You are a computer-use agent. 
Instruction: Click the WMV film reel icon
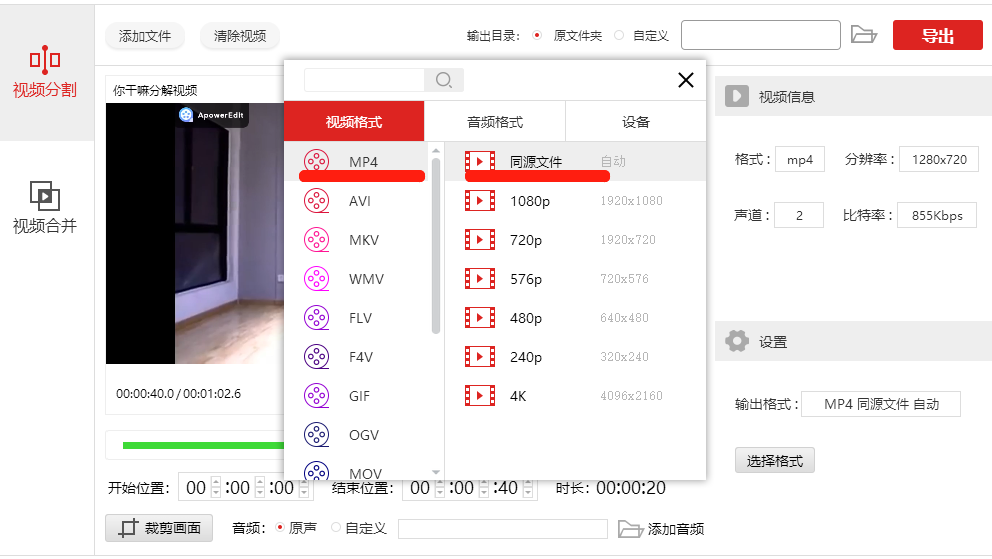pos(316,279)
